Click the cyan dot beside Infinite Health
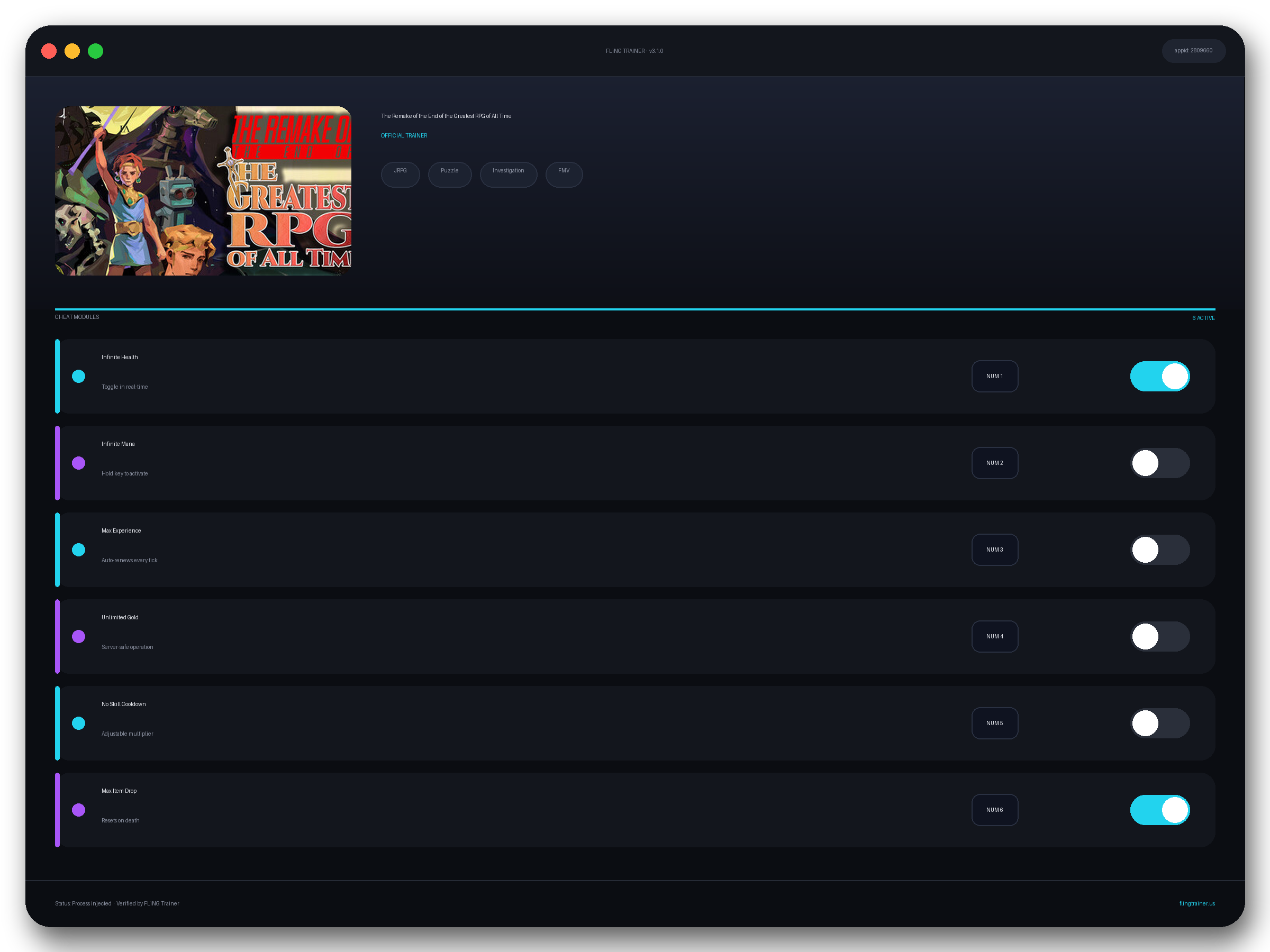The width and height of the screenshot is (1270, 952). (x=79, y=377)
